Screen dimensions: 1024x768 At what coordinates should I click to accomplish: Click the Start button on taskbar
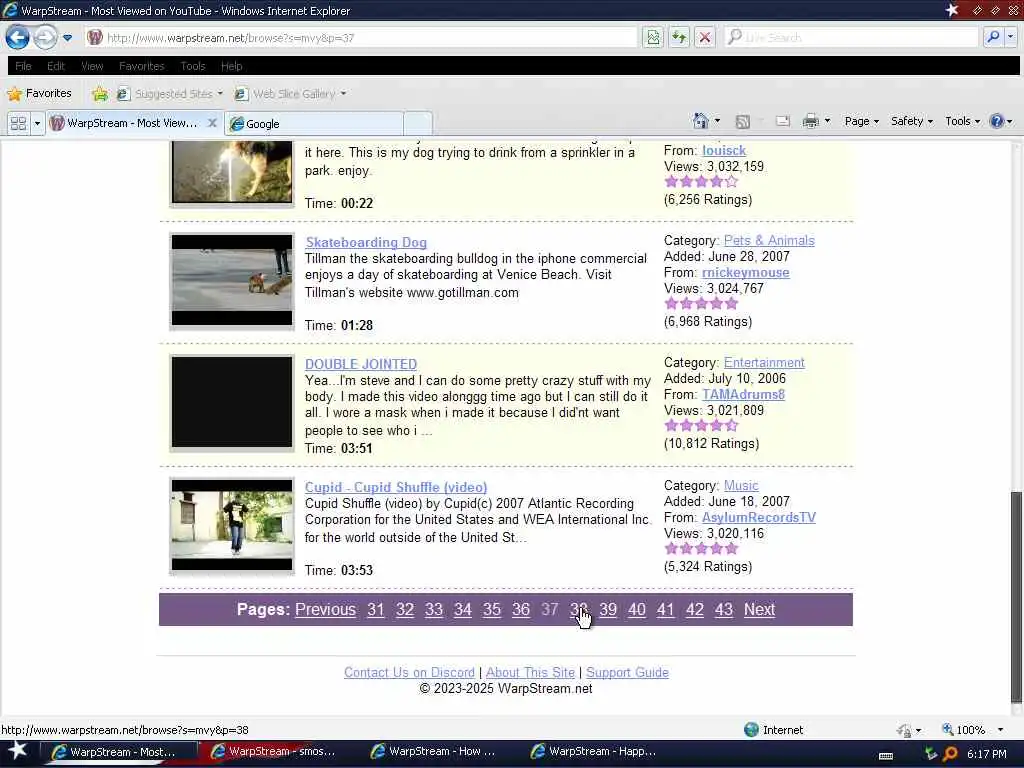coord(18,752)
